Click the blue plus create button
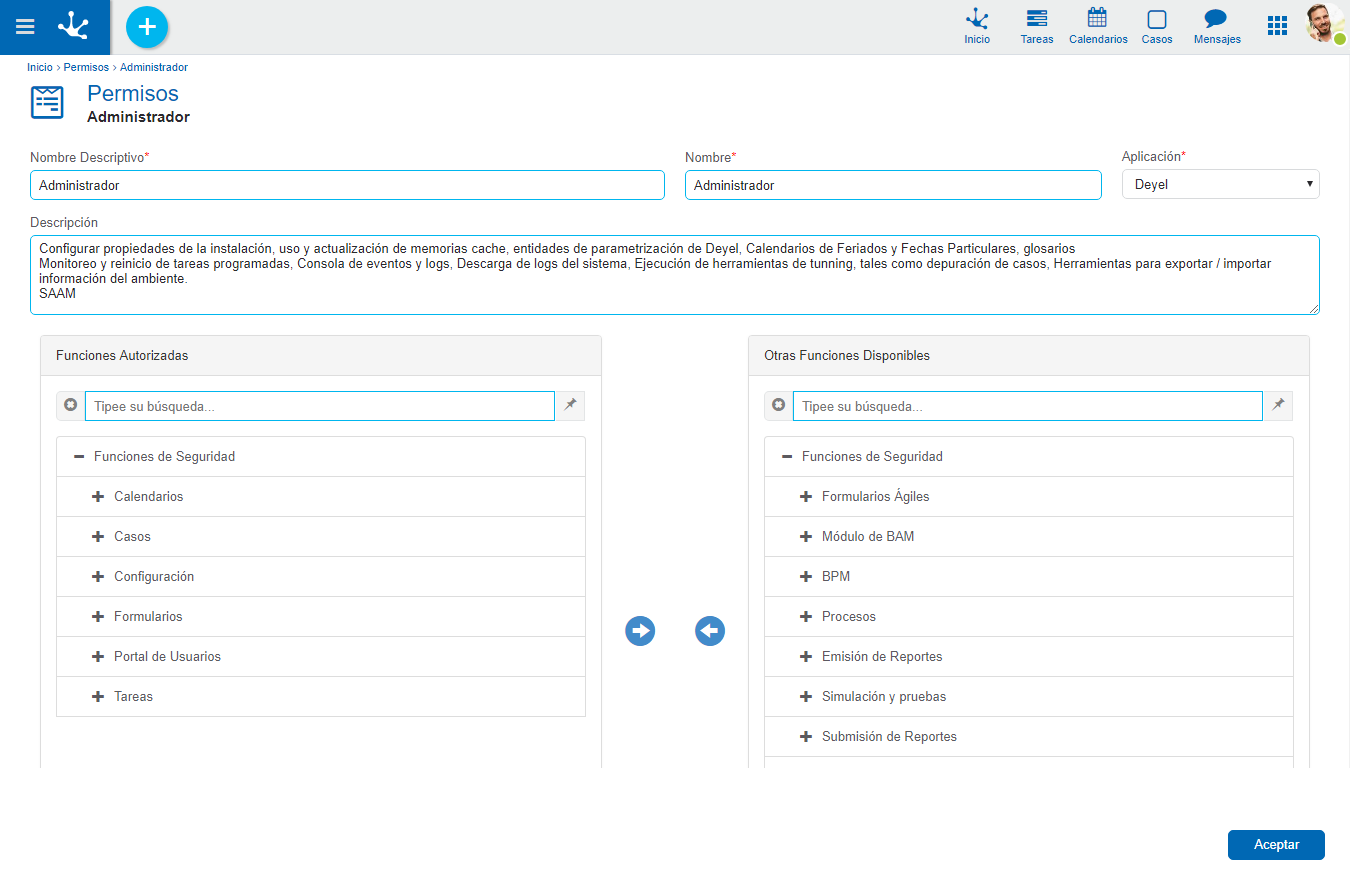 pyautogui.click(x=147, y=27)
